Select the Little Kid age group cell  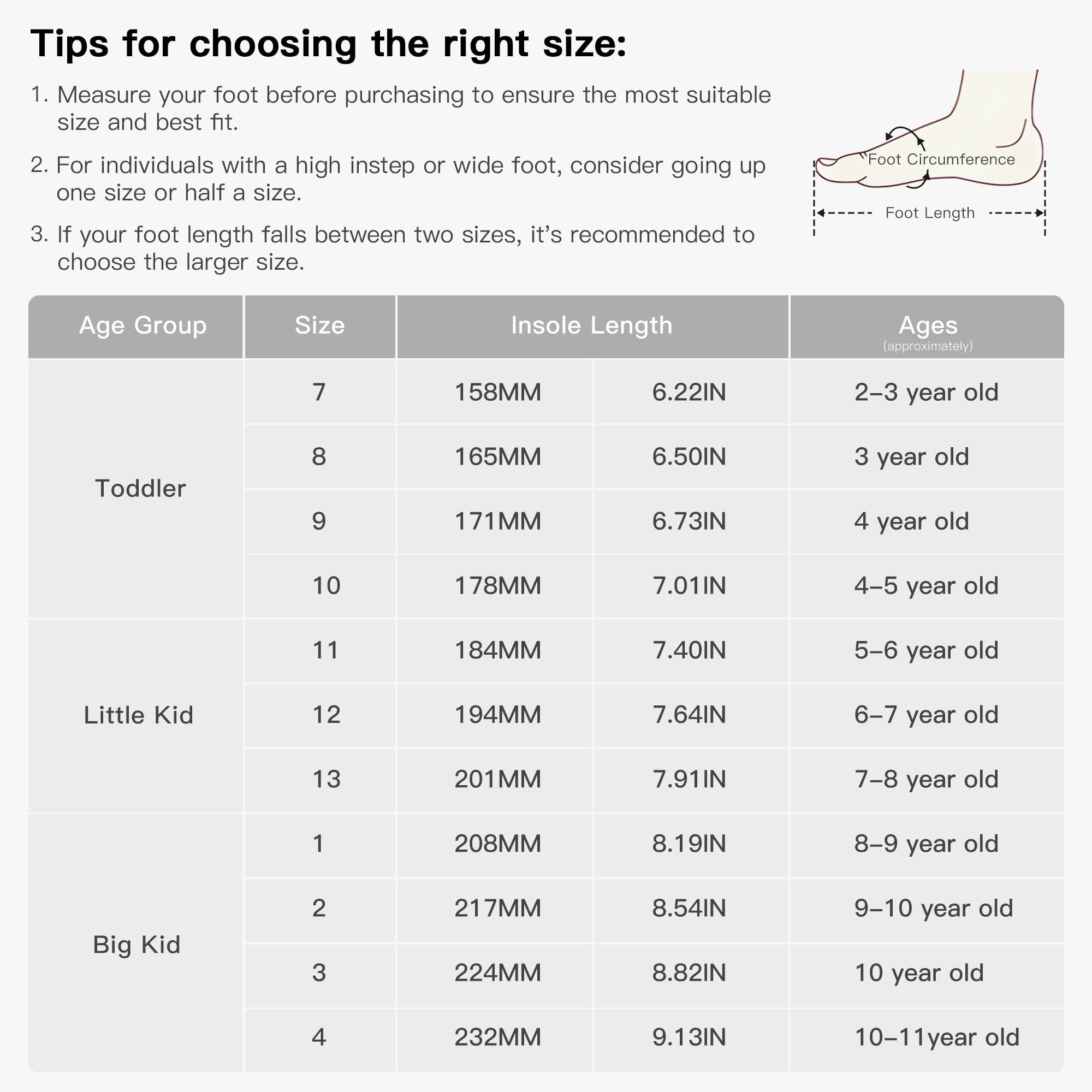coord(139,715)
